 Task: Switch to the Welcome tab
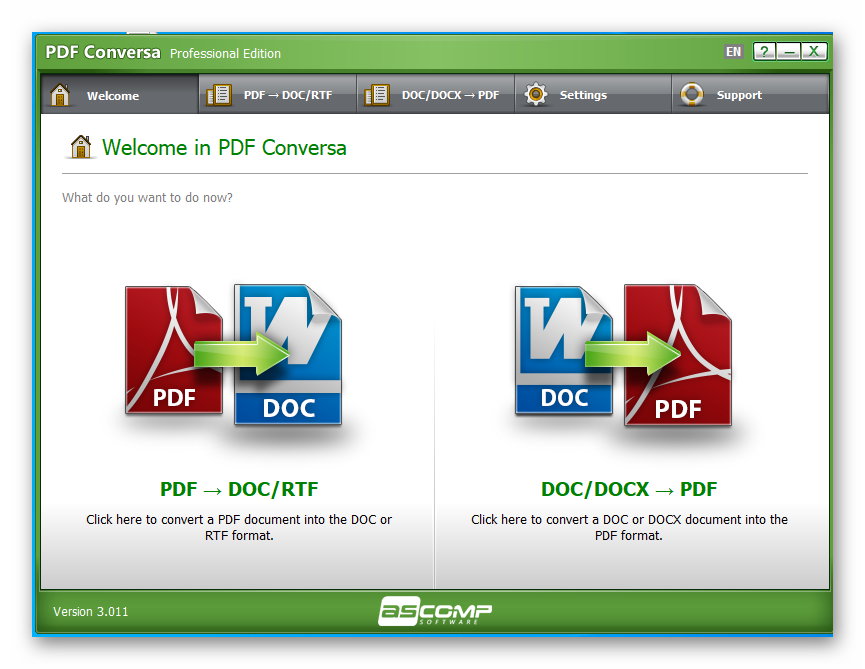click(x=120, y=94)
